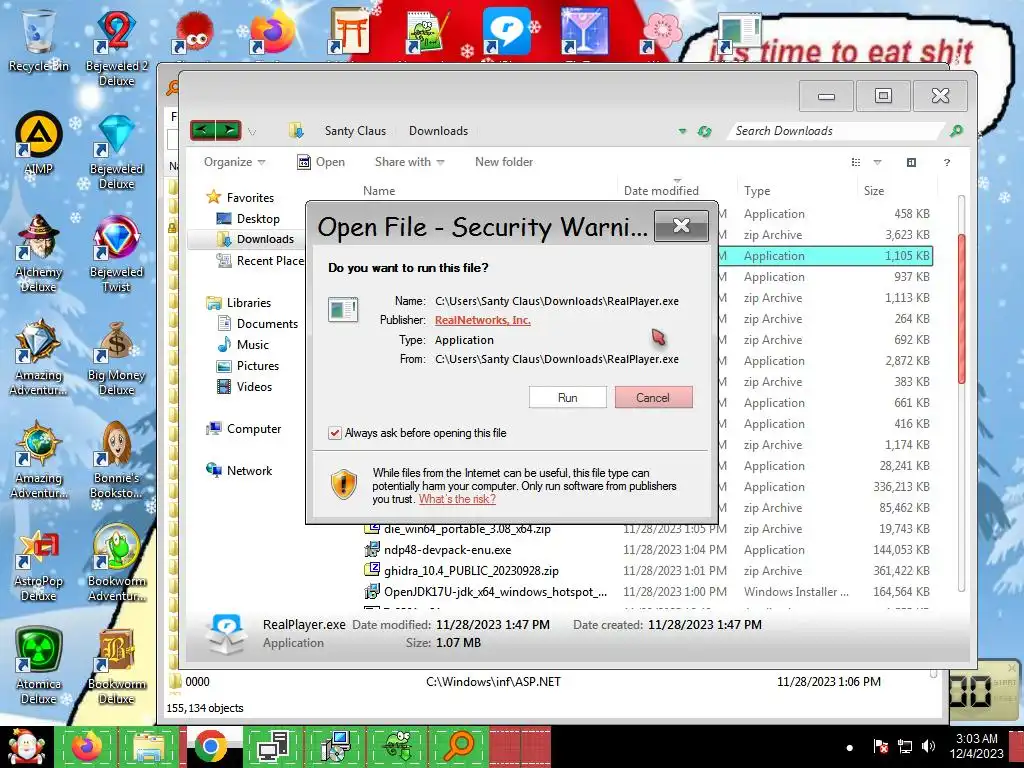Click the Downloads breadcrumb segment
Viewport: 1024px width, 768px height.
tap(438, 131)
